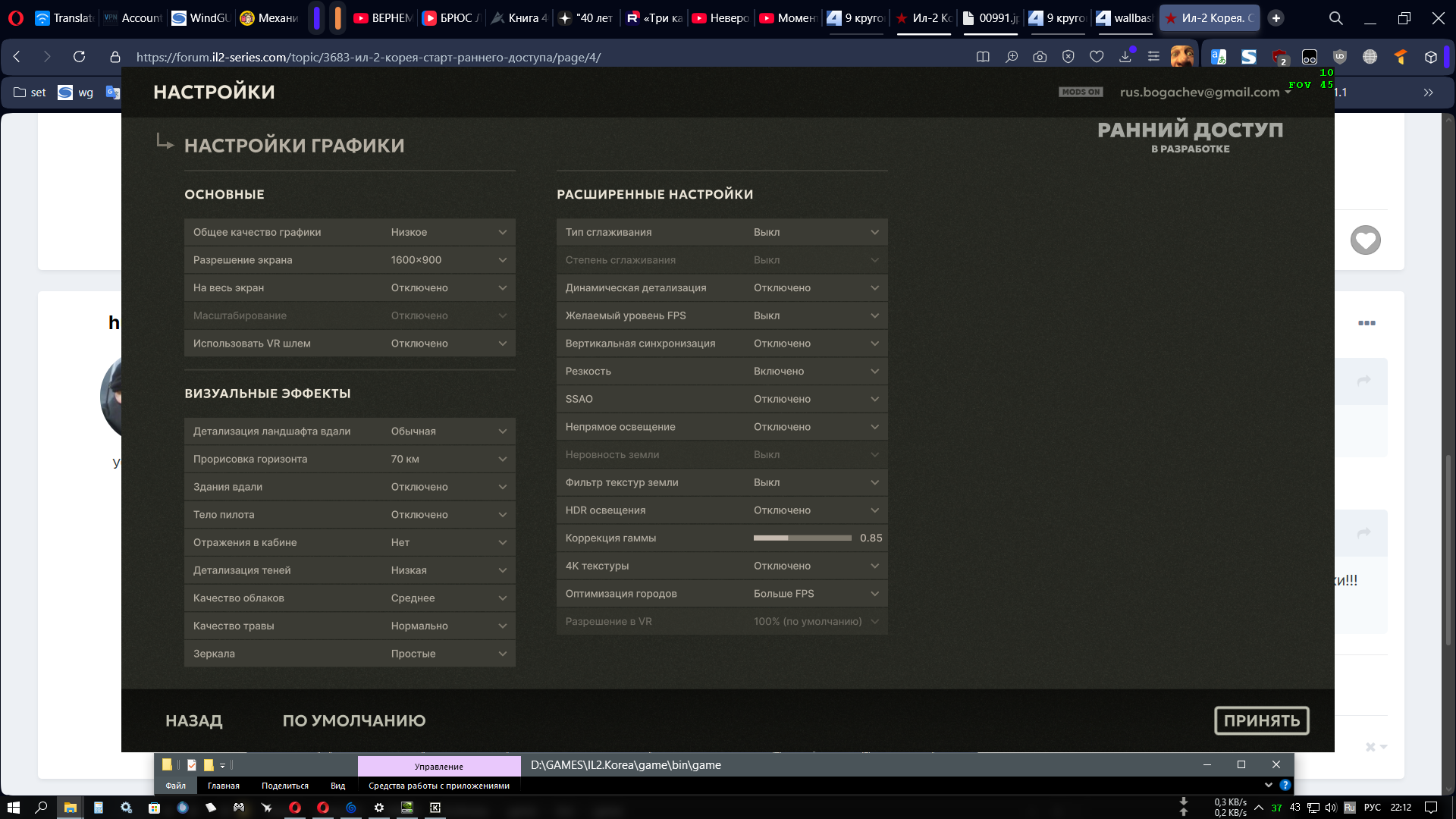
Task: Open Файл tab in Explorer window
Action: click(176, 786)
